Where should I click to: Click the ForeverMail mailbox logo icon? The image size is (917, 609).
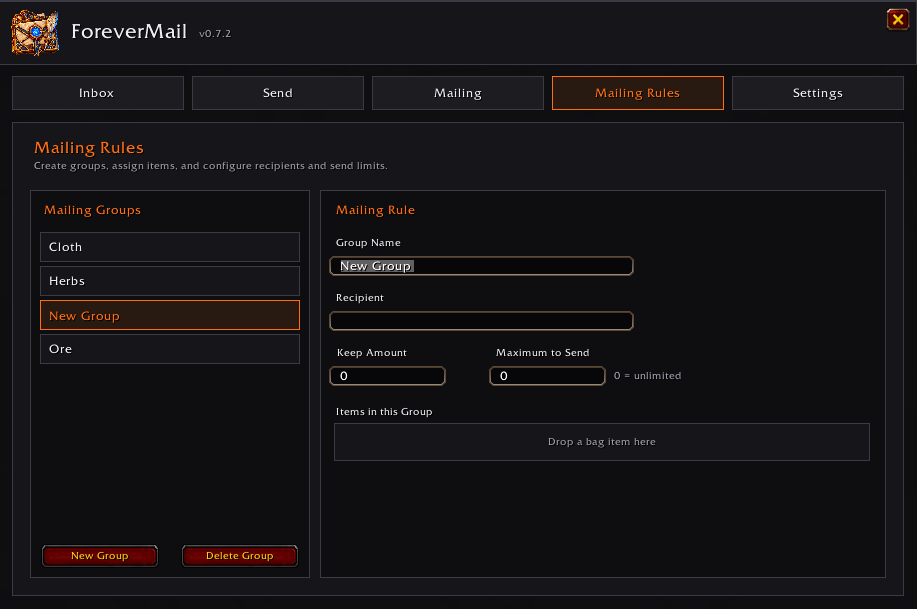click(35, 33)
